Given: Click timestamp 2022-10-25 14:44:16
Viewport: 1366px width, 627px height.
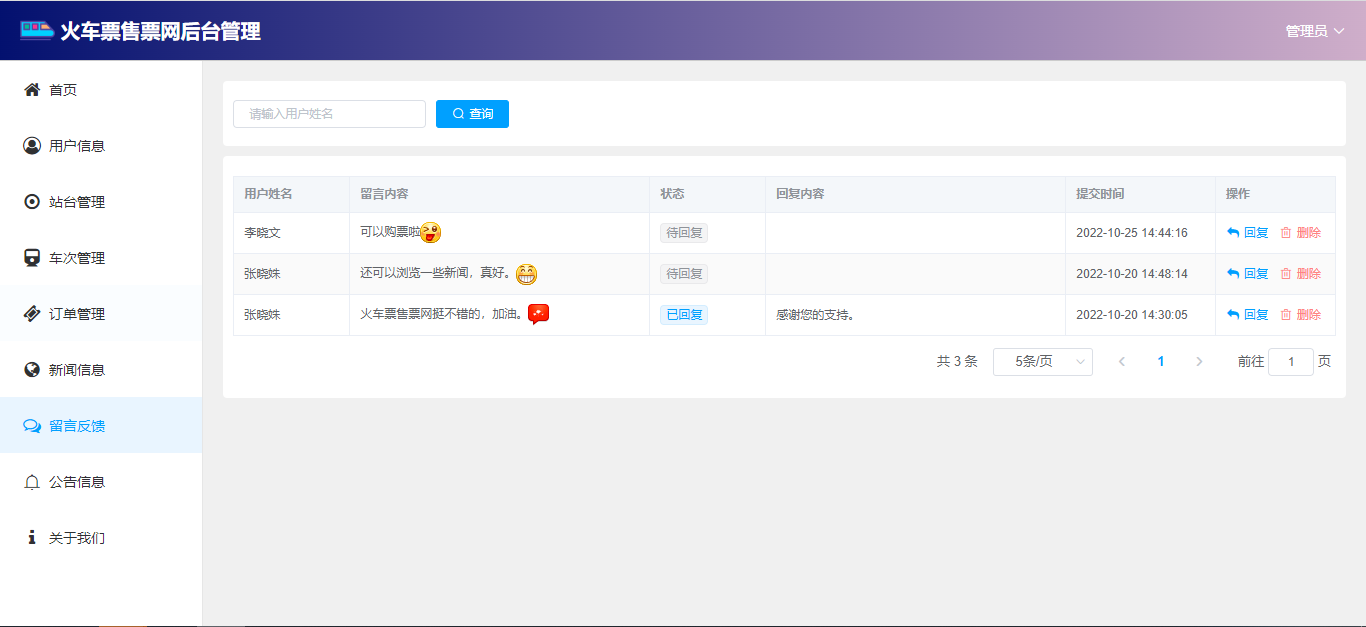Looking at the screenshot, I should tap(1132, 233).
